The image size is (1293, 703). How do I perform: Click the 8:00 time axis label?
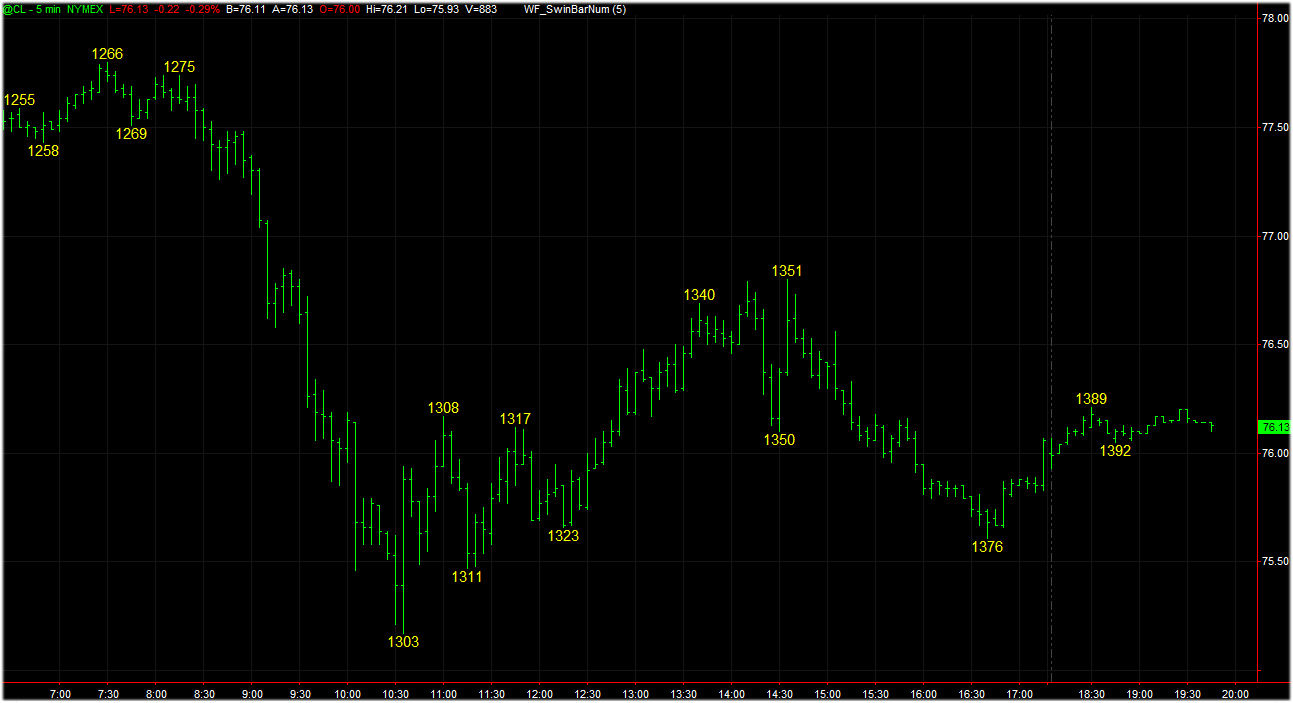coord(156,694)
